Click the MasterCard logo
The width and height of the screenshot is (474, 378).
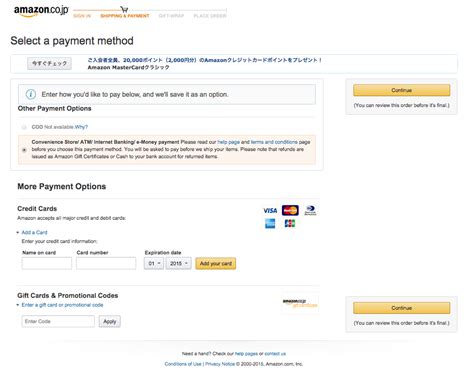(x=290, y=210)
